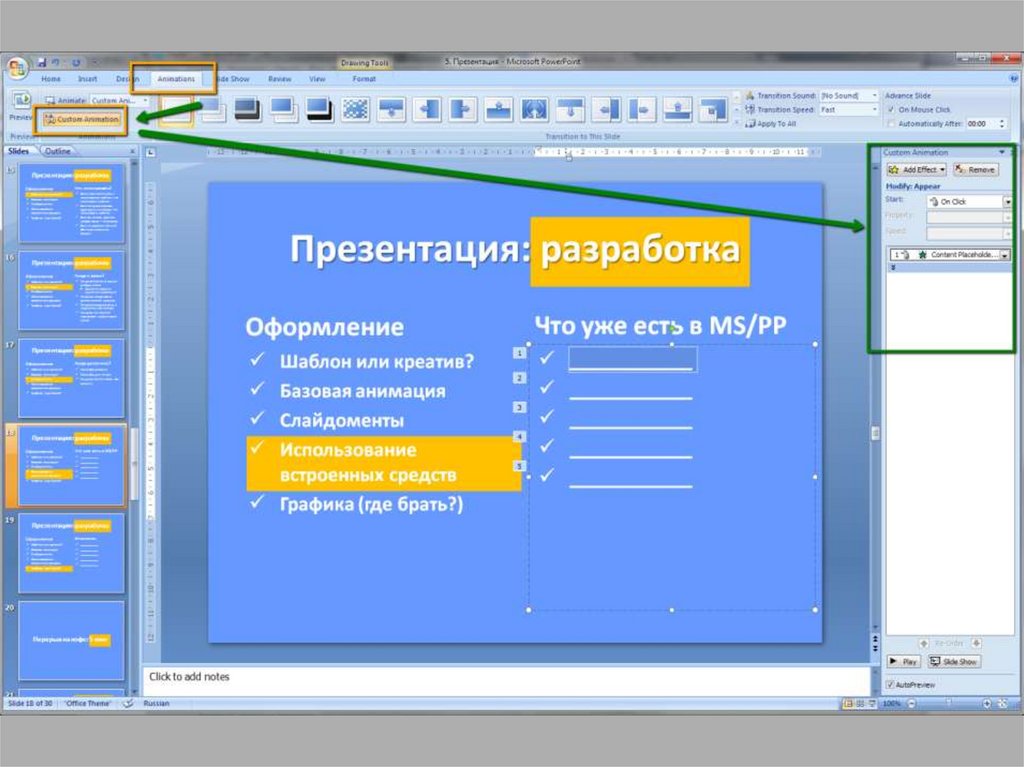Click the Undo icon in quick access toolbar
Image resolution: width=1024 pixels, height=767 pixels.
coord(56,63)
